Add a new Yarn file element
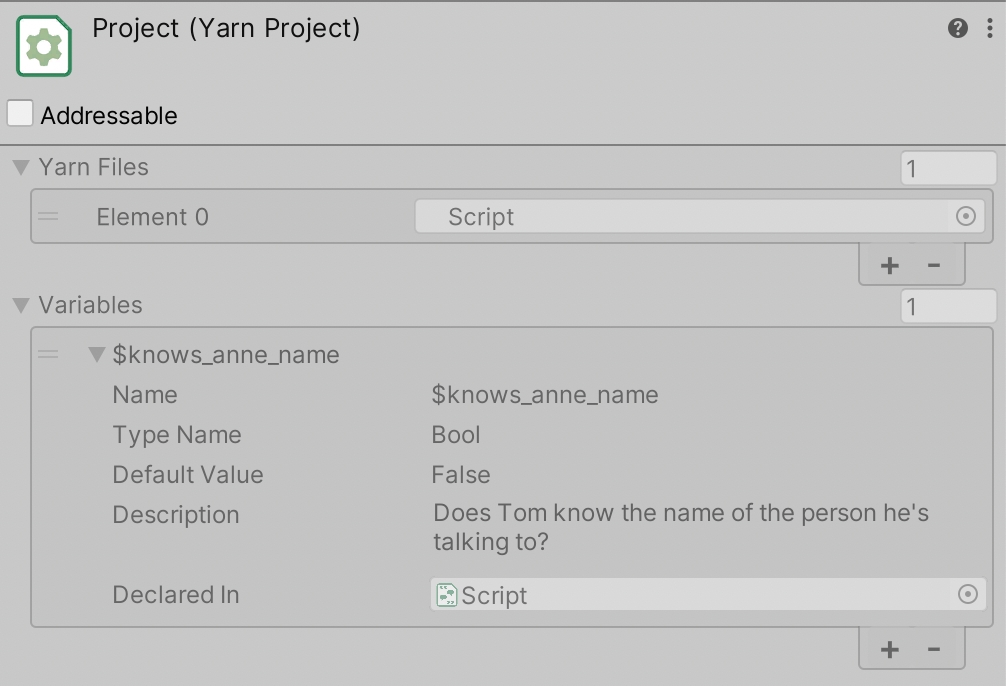The width and height of the screenshot is (1006, 686). pos(889,265)
